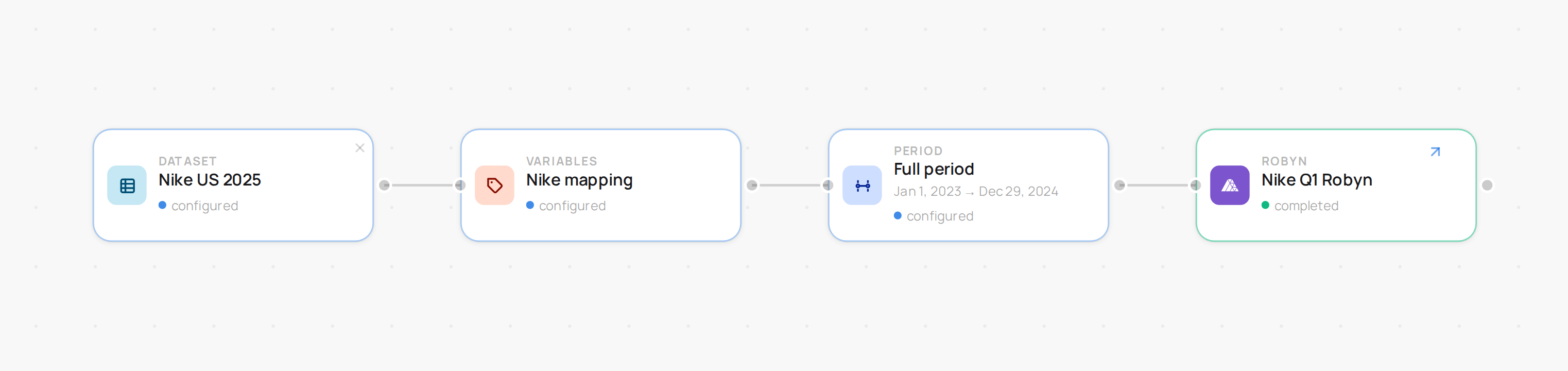The image size is (1568, 371).
Task: Click the Dataset table icon
Action: click(x=127, y=185)
